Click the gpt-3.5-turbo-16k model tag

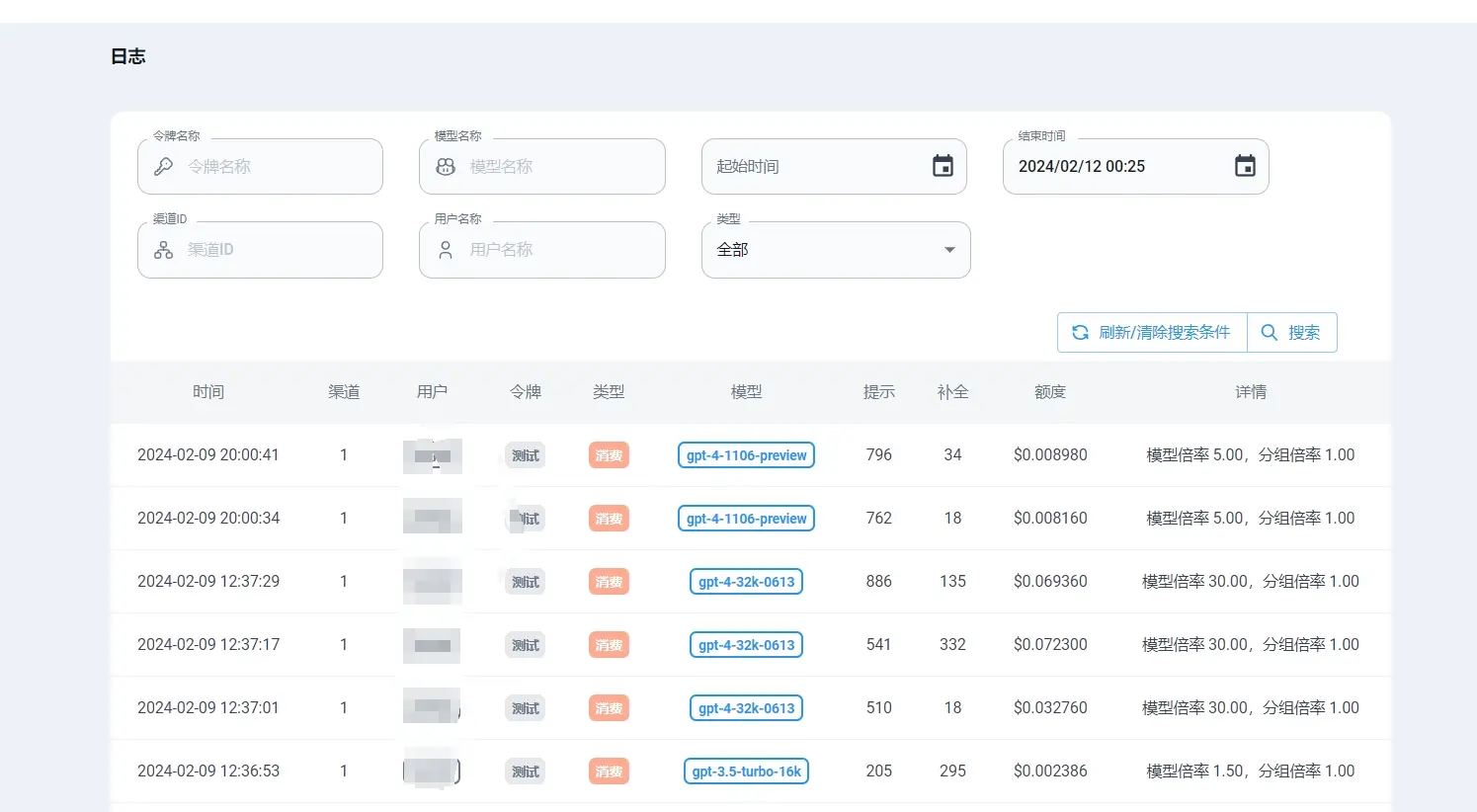746,771
